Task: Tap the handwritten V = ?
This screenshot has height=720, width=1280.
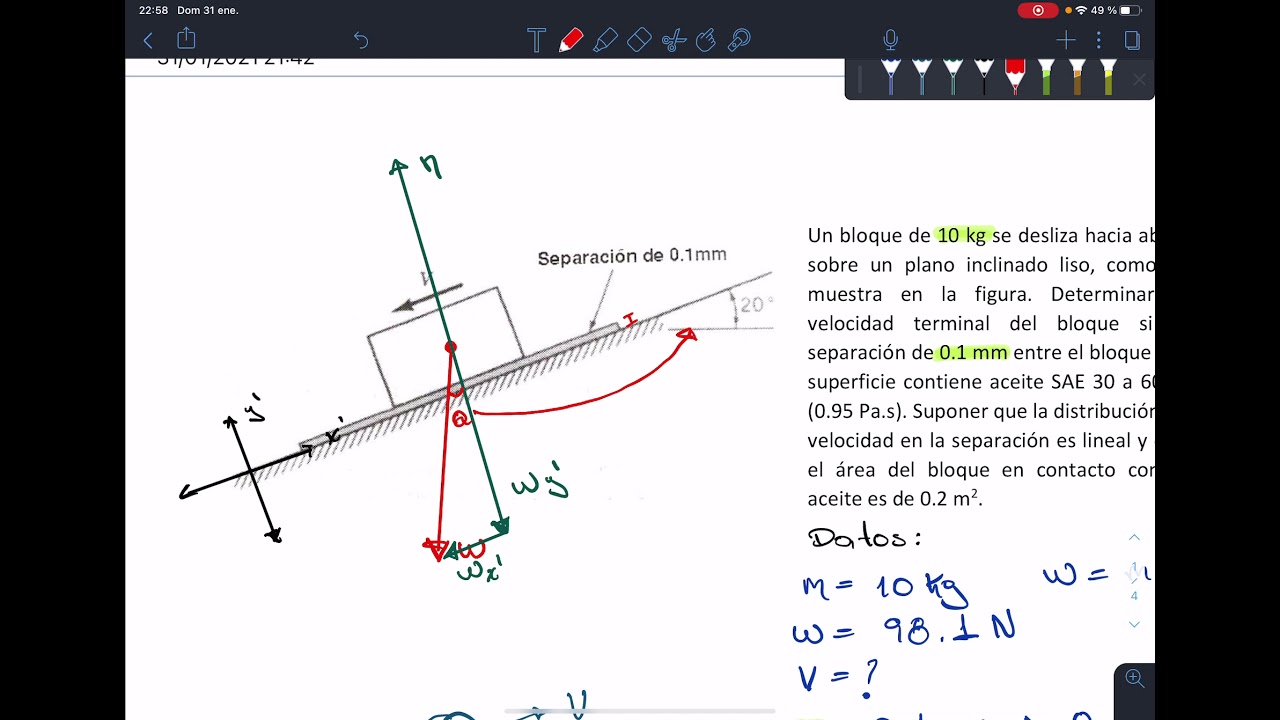Action: [839, 679]
